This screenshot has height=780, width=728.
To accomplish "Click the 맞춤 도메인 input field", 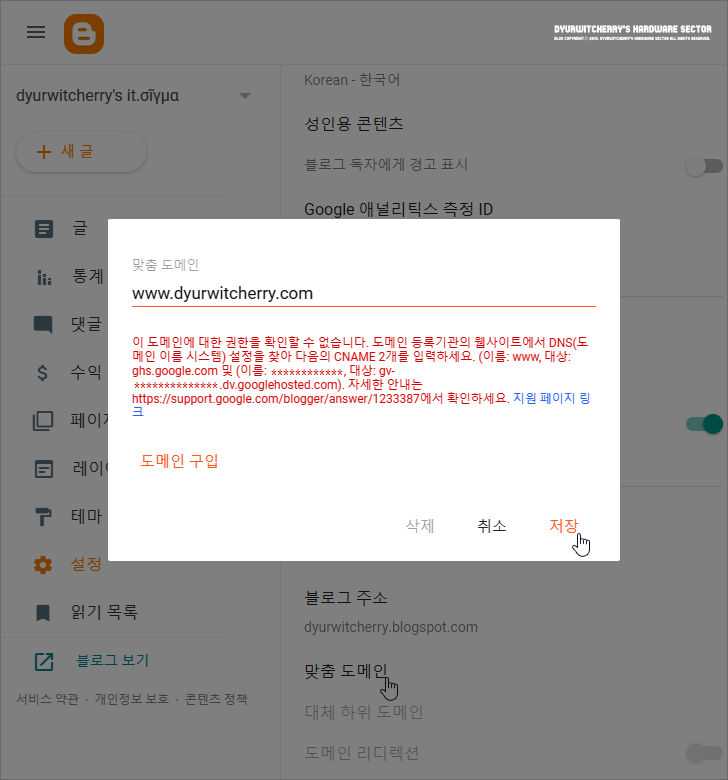I will click(x=364, y=293).
